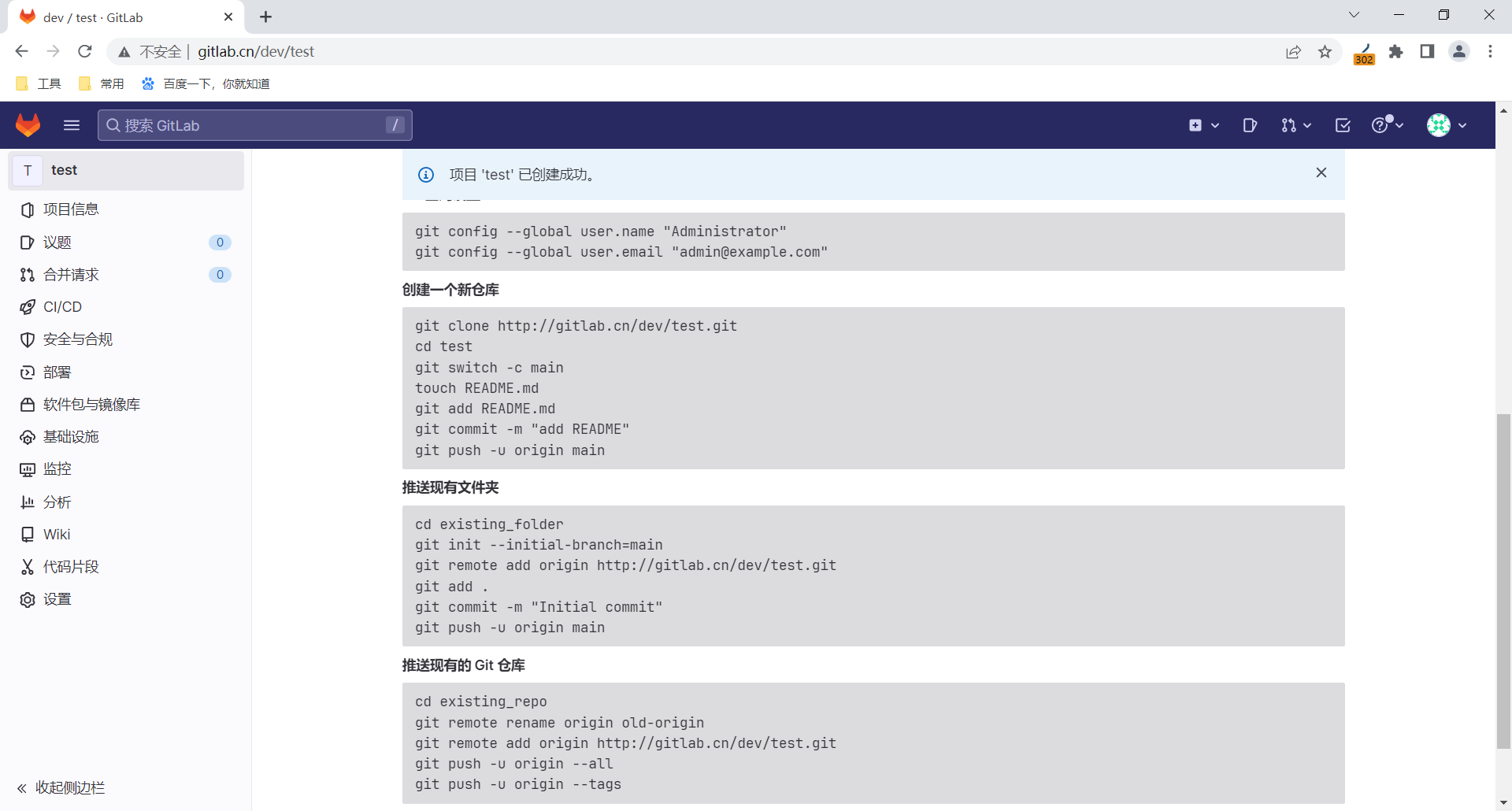Click the 创建一个新仓库 heading
The height and width of the screenshot is (811, 1512).
[450, 290]
